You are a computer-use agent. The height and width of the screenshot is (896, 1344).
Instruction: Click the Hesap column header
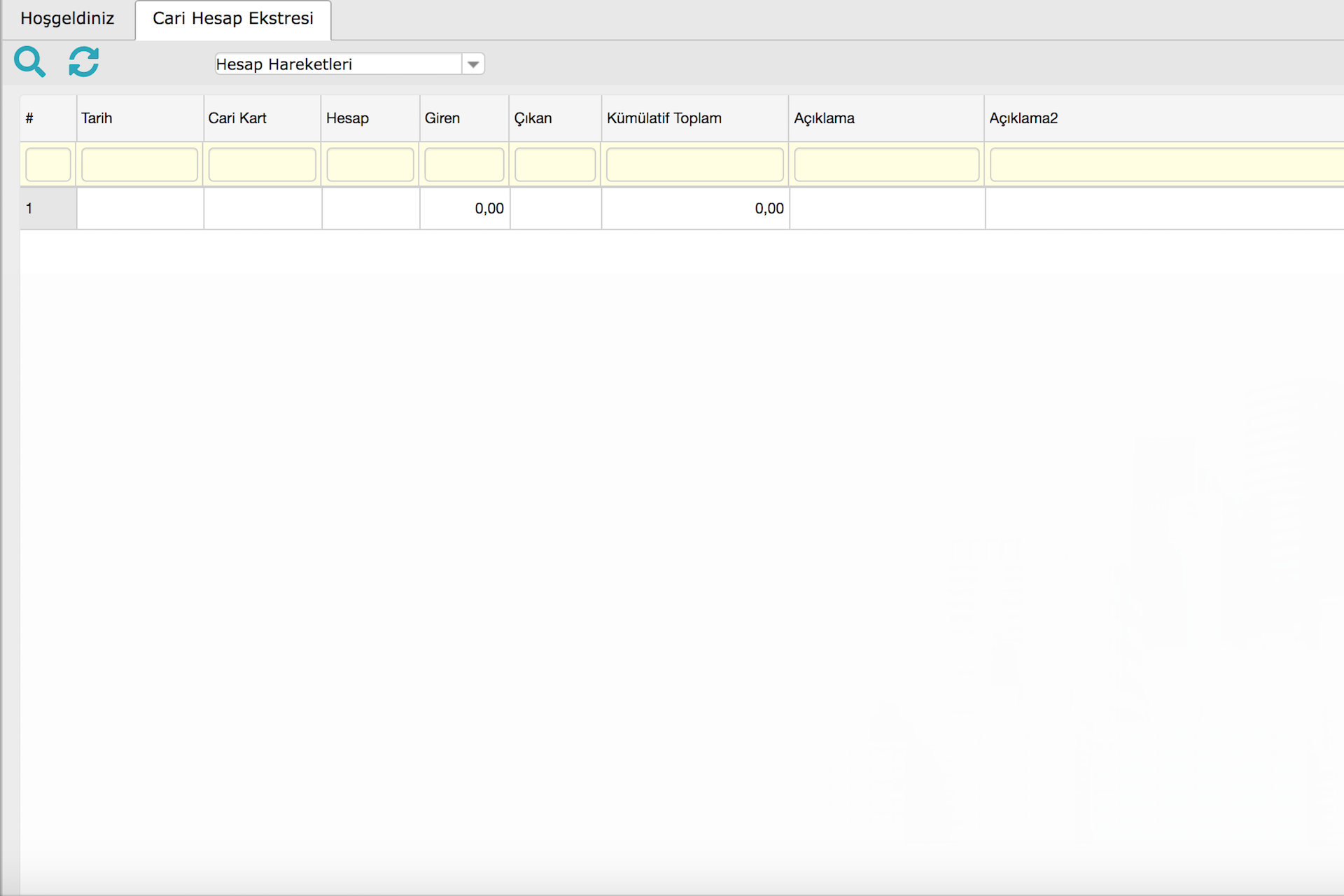[x=370, y=118]
